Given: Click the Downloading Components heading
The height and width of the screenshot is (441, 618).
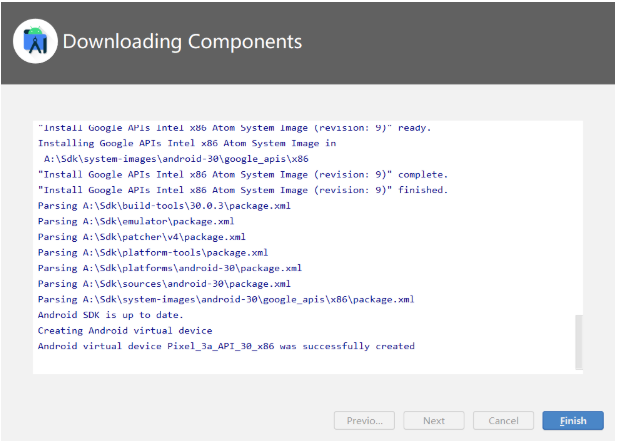Looking at the screenshot, I should (x=182, y=41).
